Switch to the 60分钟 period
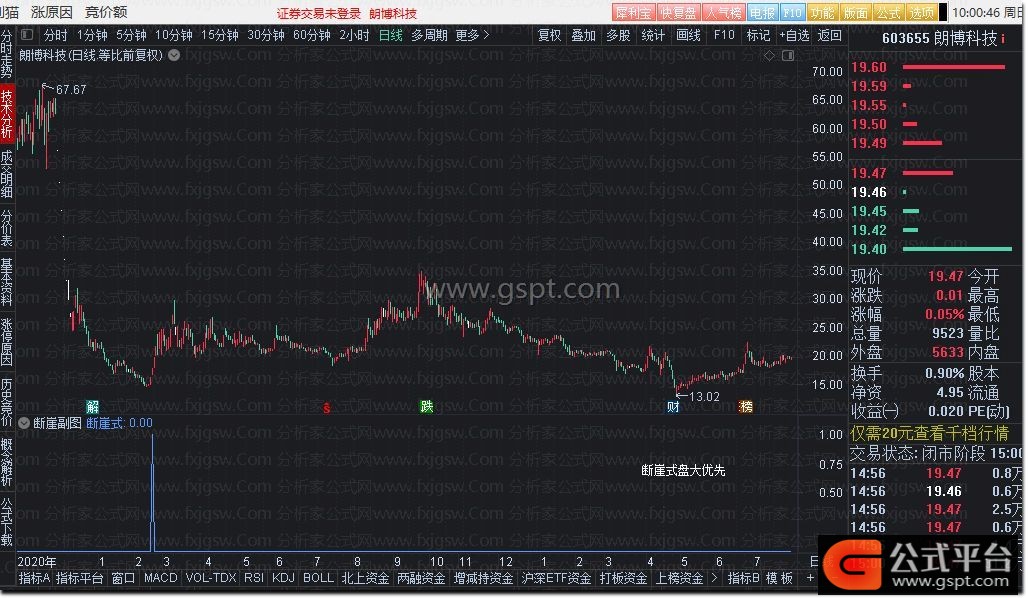The height and width of the screenshot is (598, 1028). click(311, 35)
